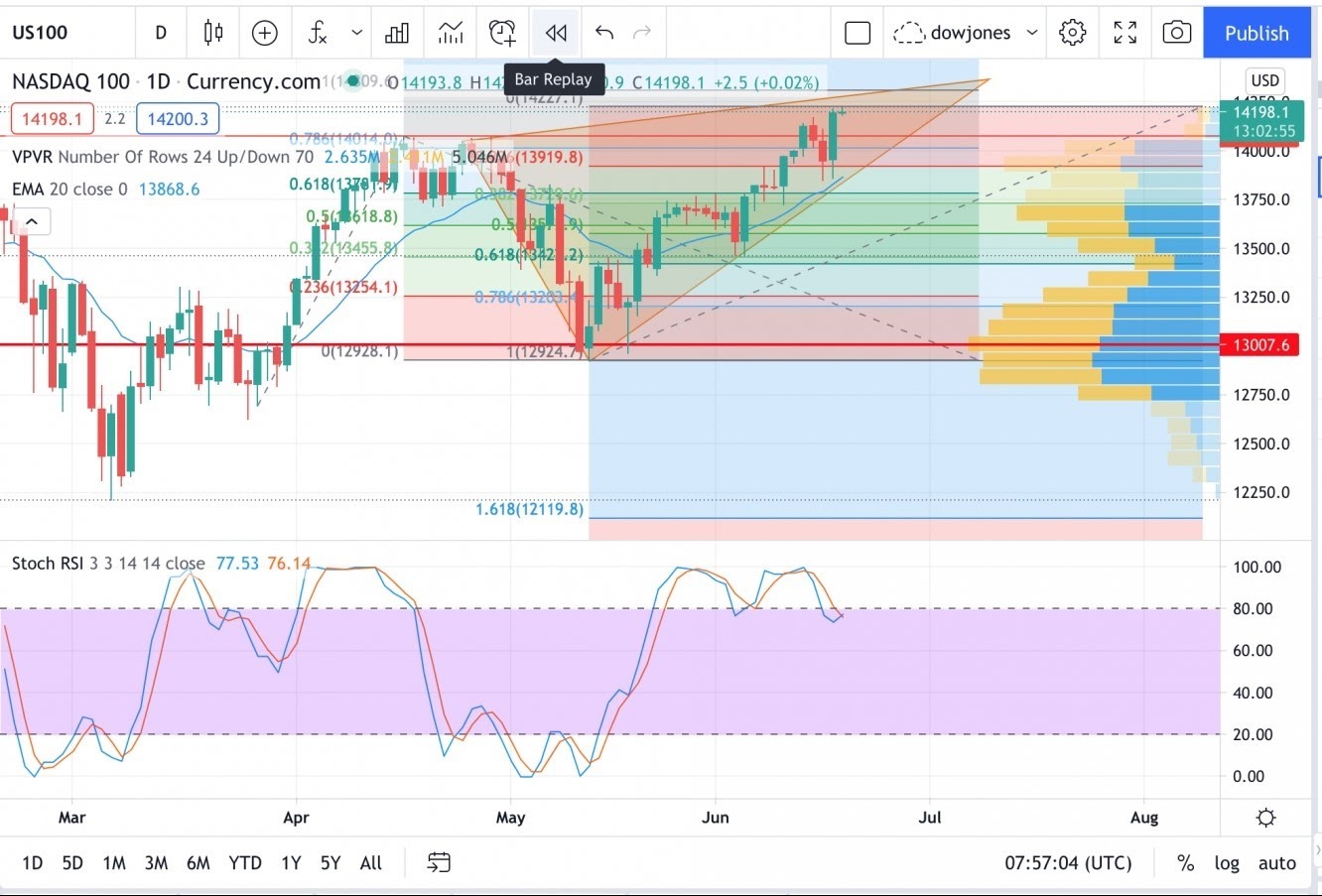Toggle auto scale mode
1322x896 pixels.
pyautogui.click(x=1277, y=862)
